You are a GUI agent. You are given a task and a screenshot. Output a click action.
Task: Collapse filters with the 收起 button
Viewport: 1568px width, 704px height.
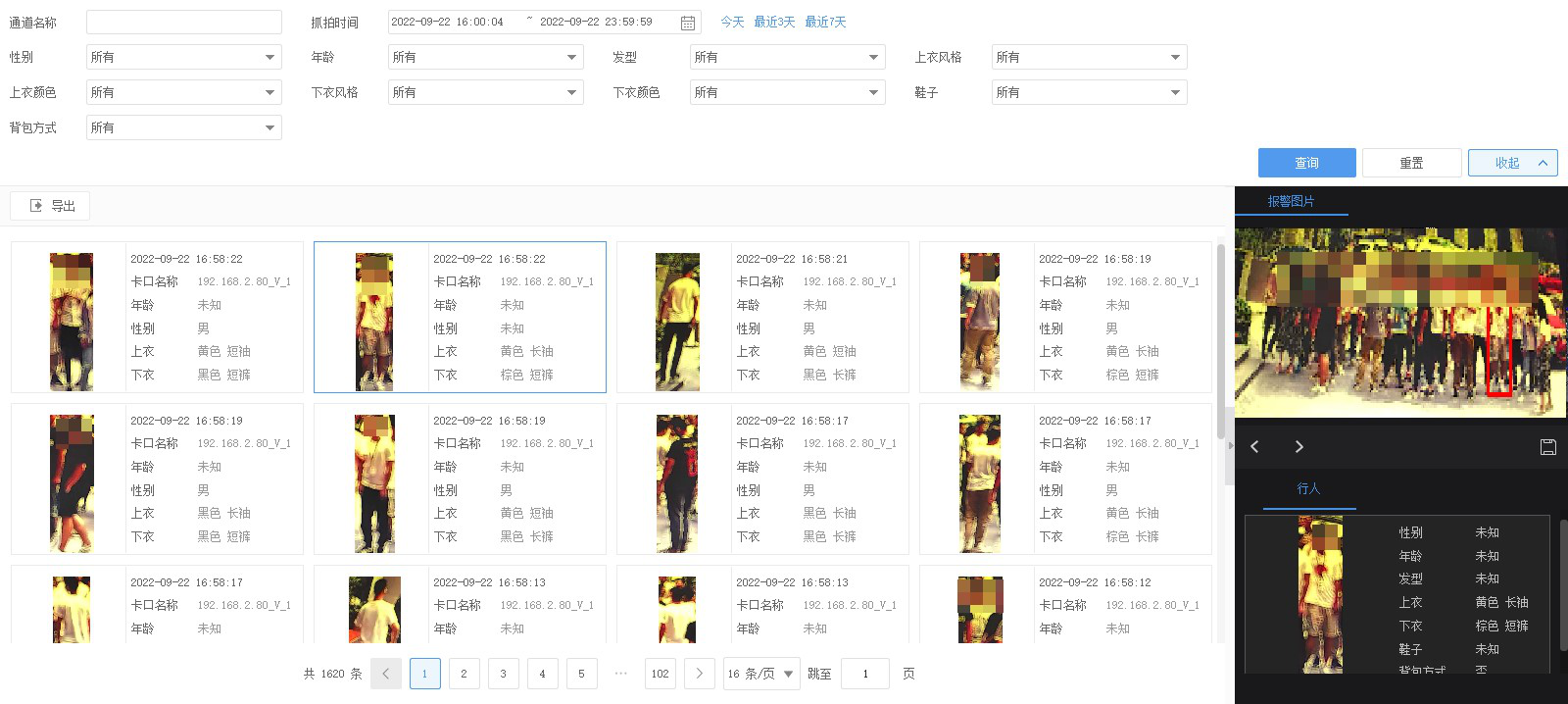click(1512, 163)
